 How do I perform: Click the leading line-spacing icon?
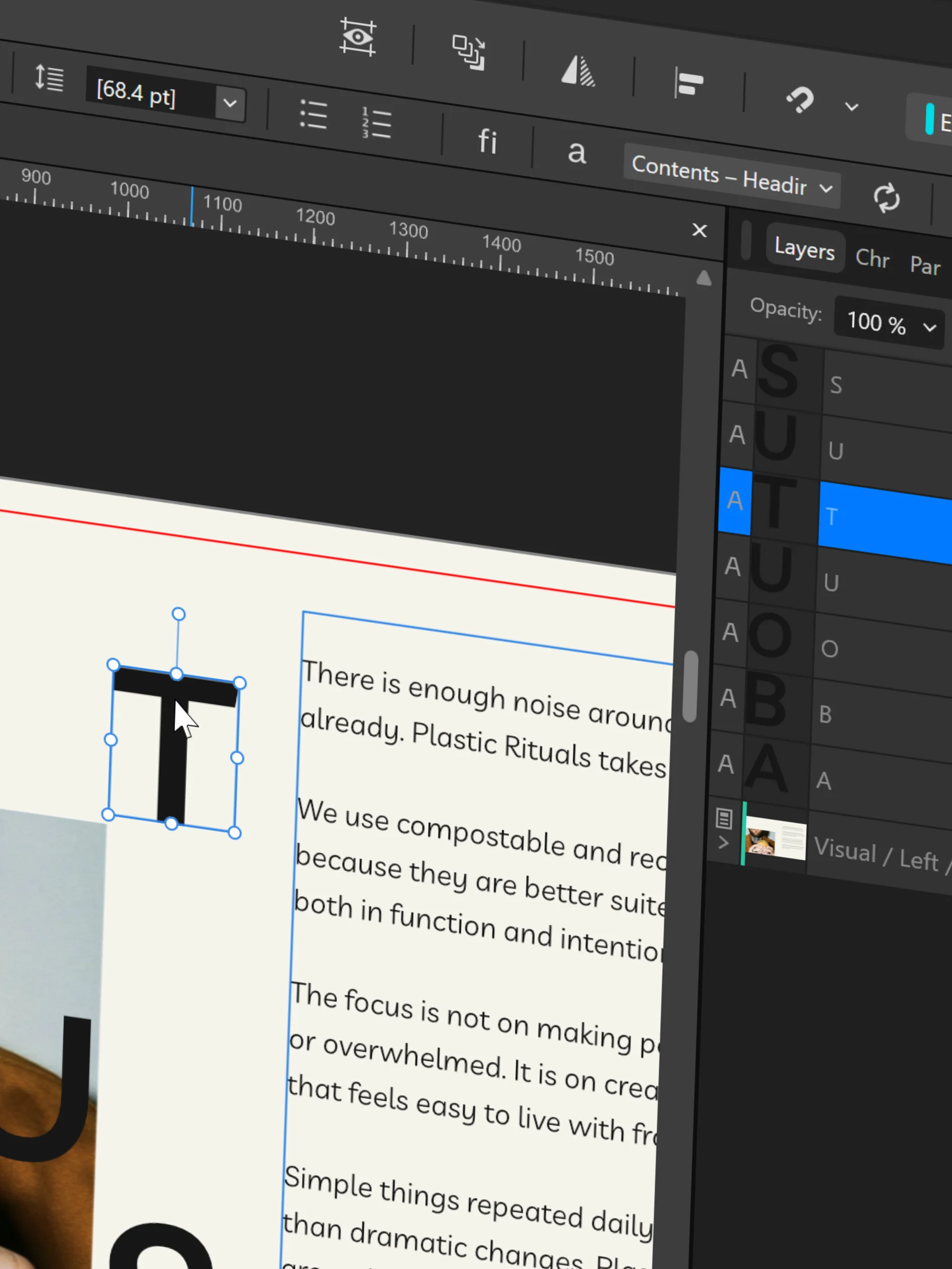pos(49,77)
